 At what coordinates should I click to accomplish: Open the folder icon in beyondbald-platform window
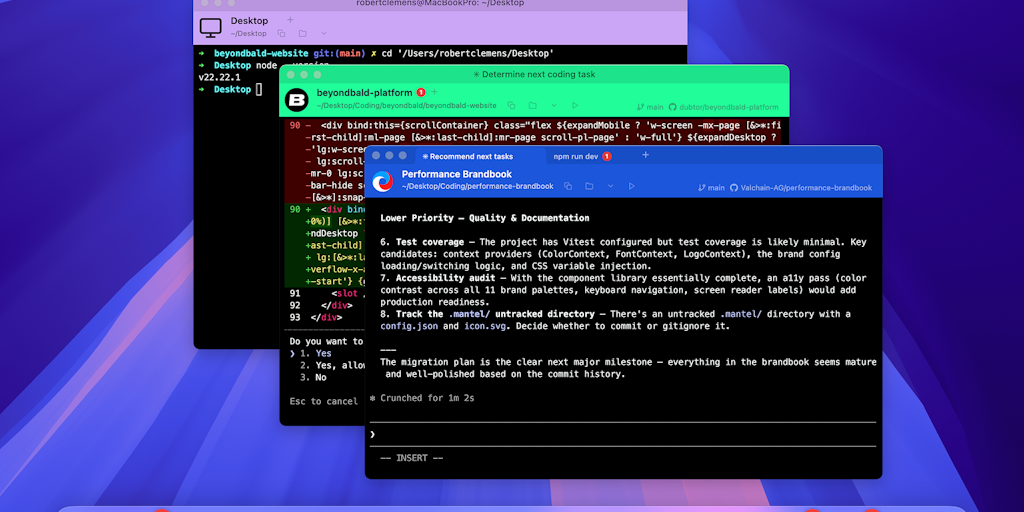tap(532, 105)
